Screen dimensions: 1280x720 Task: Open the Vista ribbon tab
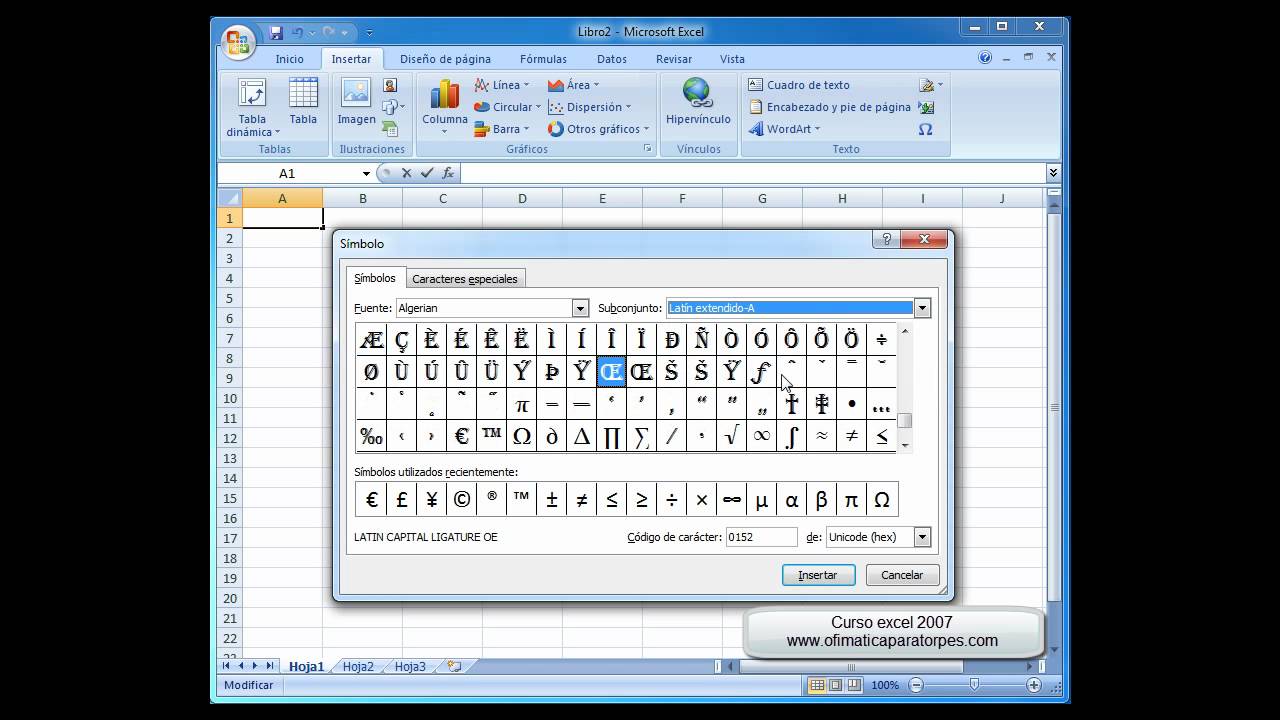click(x=732, y=59)
